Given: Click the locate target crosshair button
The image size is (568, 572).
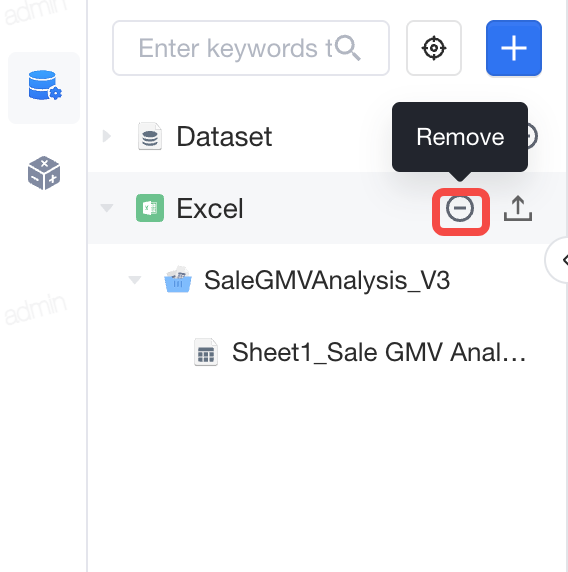Looking at the screenshot, I should (434, 48).
